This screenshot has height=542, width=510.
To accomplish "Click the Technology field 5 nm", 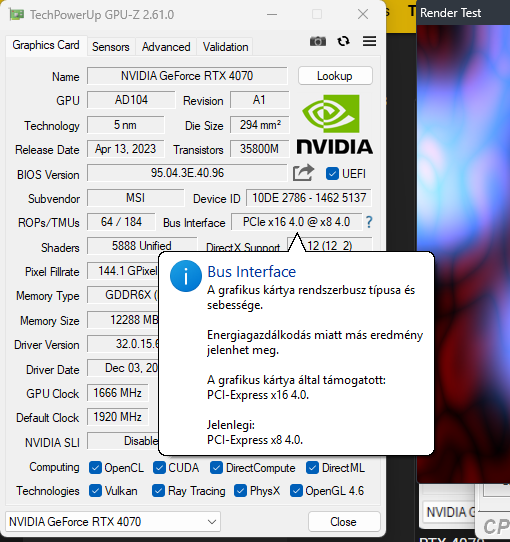I will [126, 125].
